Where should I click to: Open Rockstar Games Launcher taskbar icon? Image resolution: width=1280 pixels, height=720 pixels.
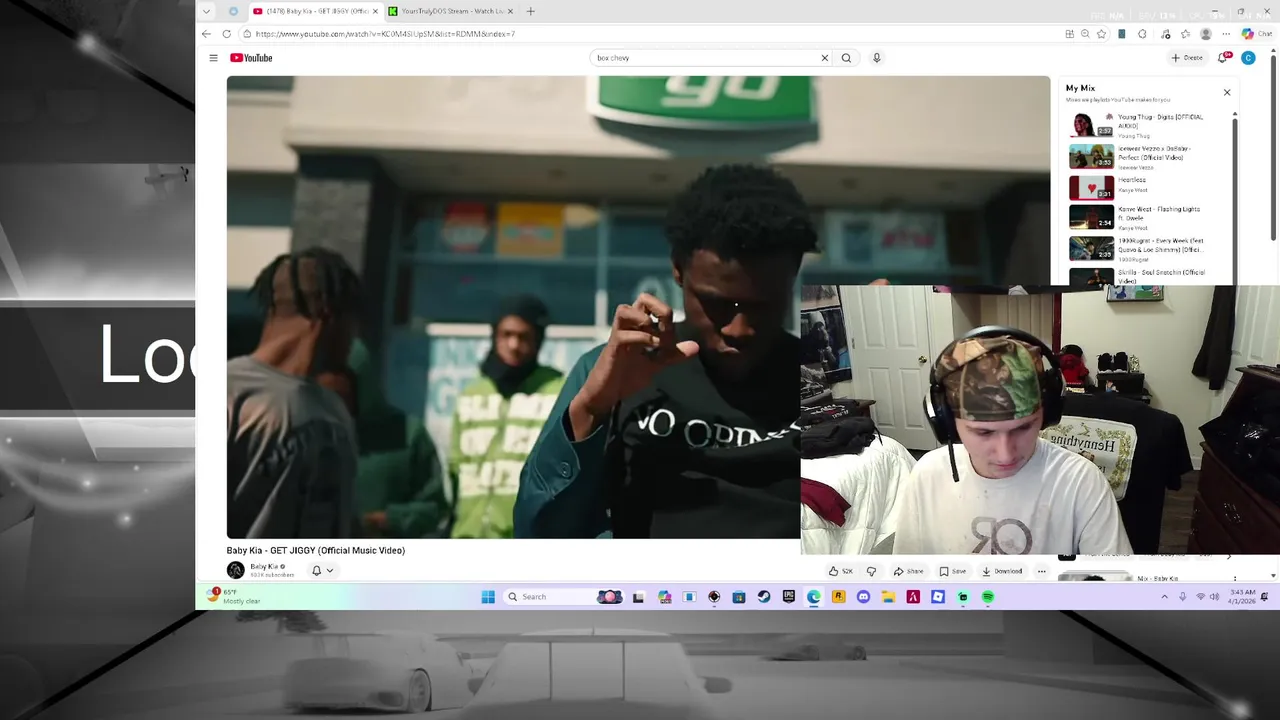point(838,597)
